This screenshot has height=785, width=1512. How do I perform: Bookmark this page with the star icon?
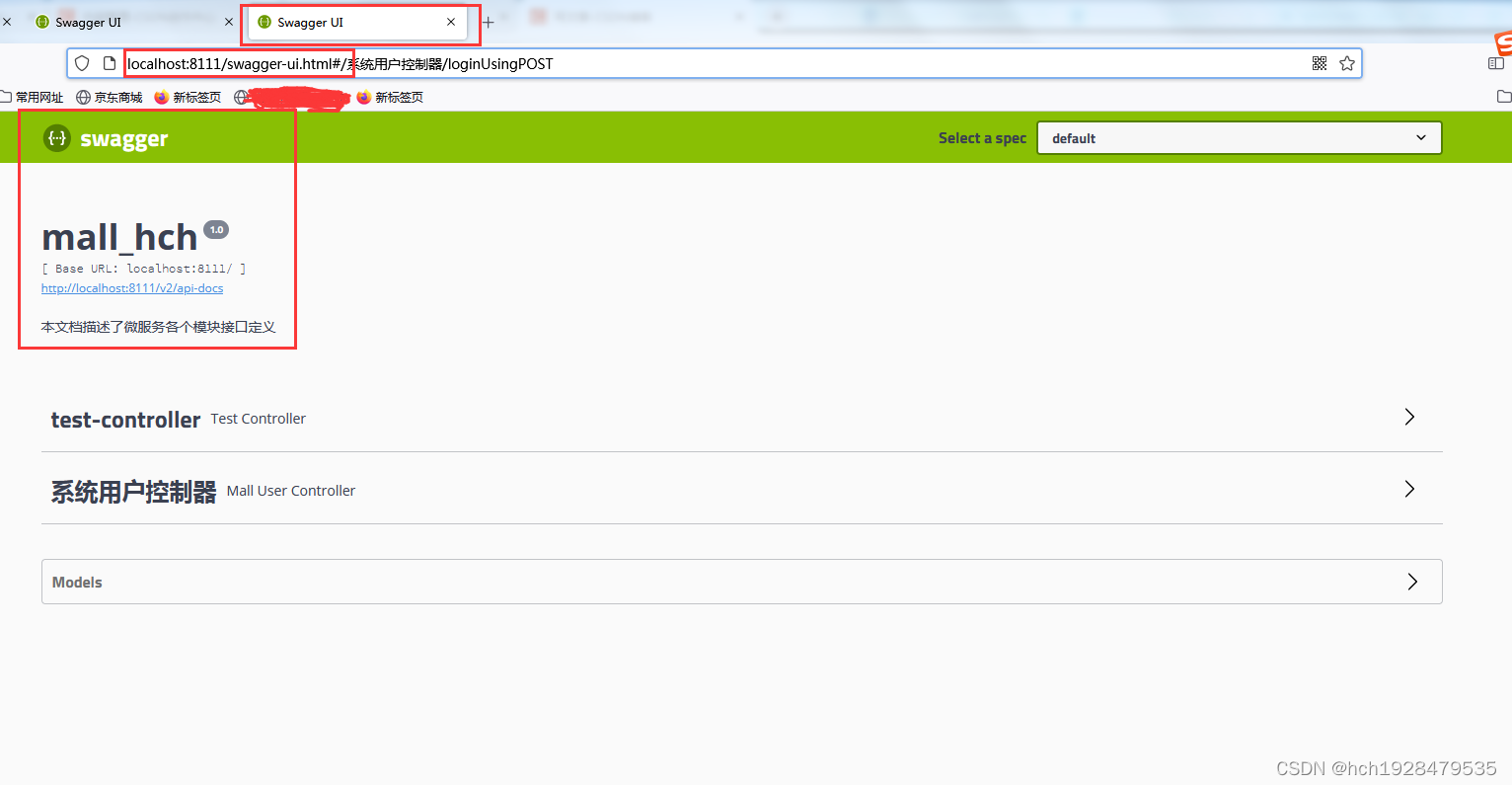(x=1347, y=63)
